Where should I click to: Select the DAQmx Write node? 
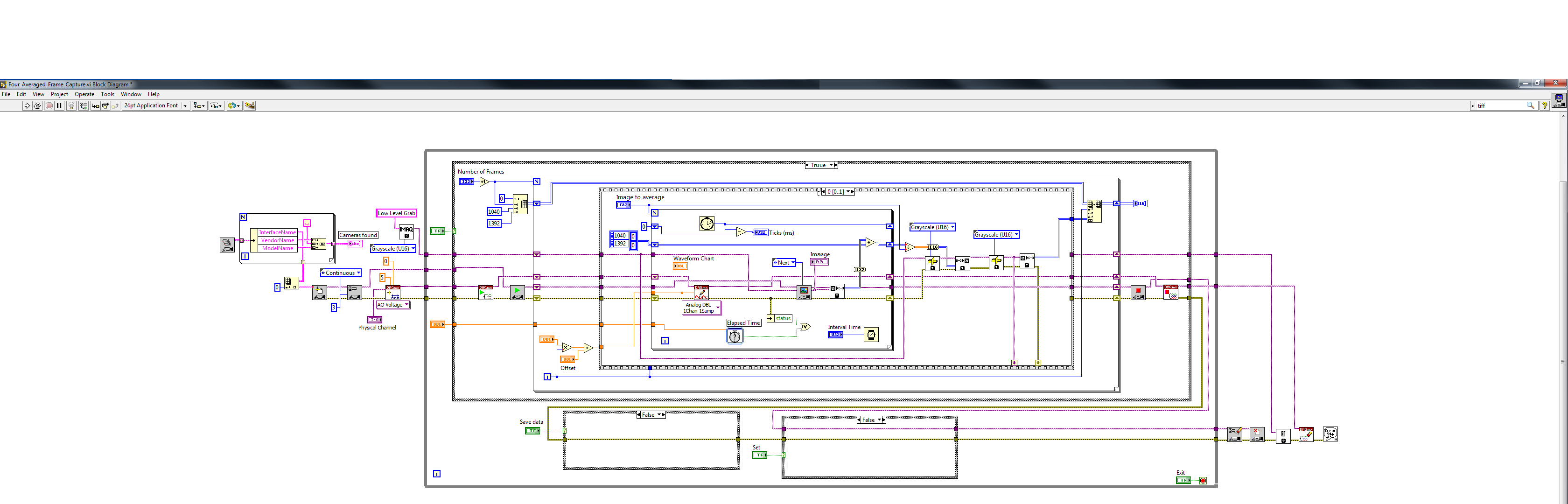tap(701, 292)
